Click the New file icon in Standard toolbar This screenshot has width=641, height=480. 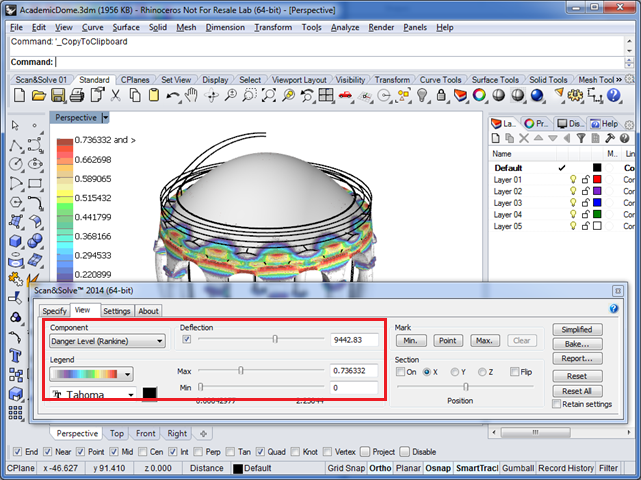[19, 96]
